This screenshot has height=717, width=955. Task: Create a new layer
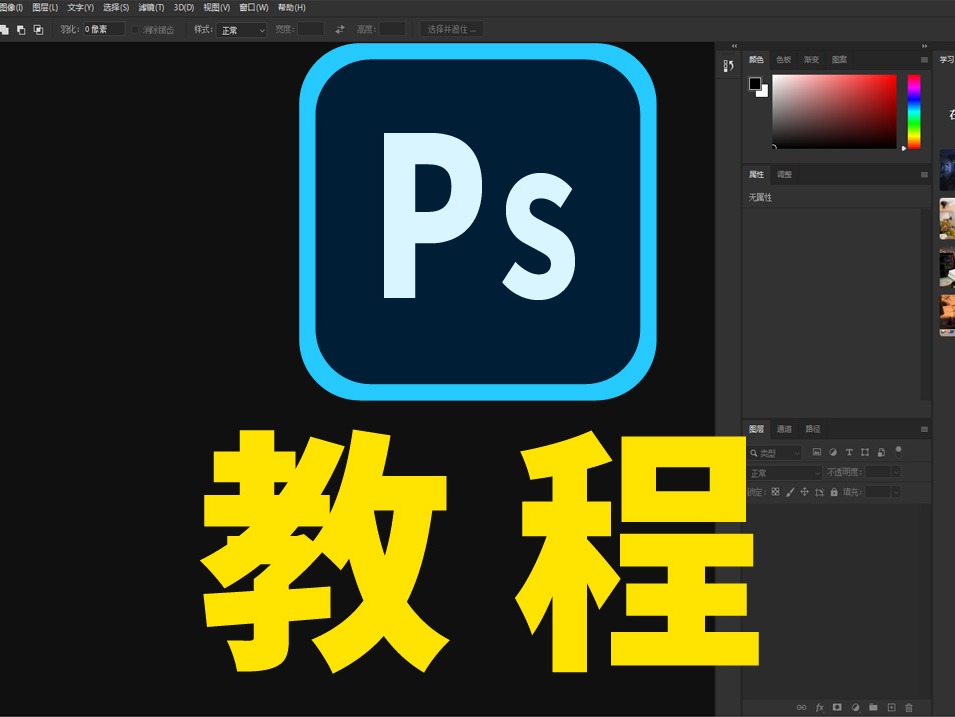tap(891, 707)
